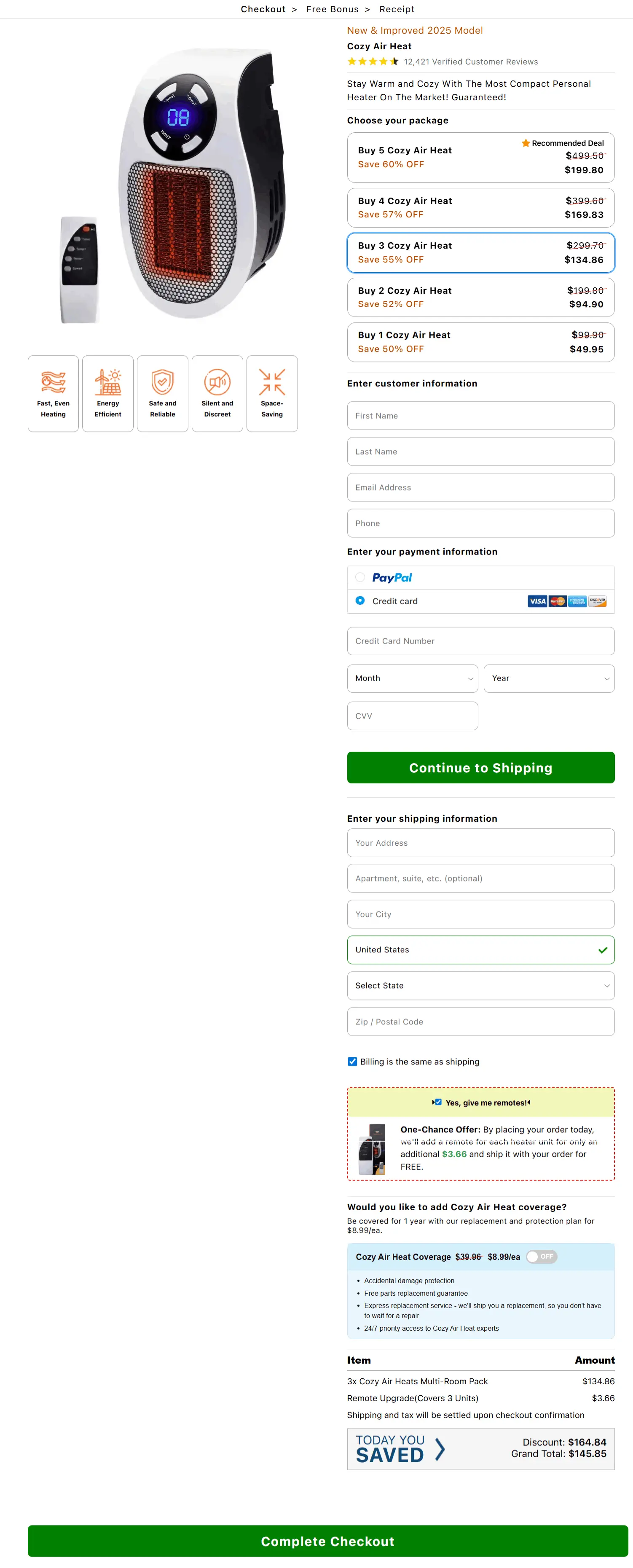Choose the Buy 5 Cozy Air Heat package
This screenshot has width=633, height=1568.
click(480, 157)
